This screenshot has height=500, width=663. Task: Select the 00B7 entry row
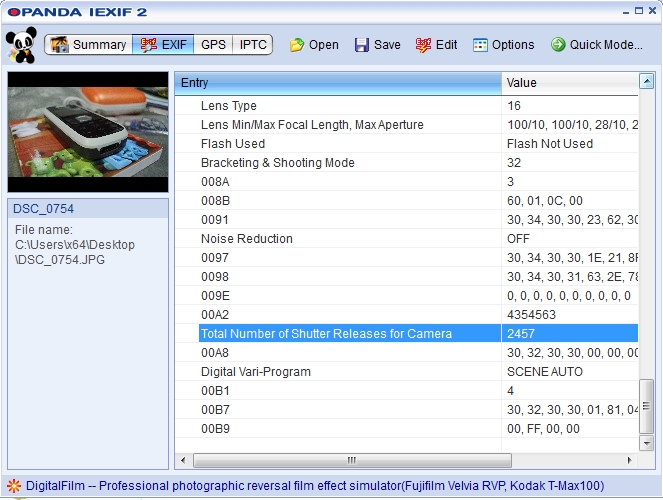point(407,410)
